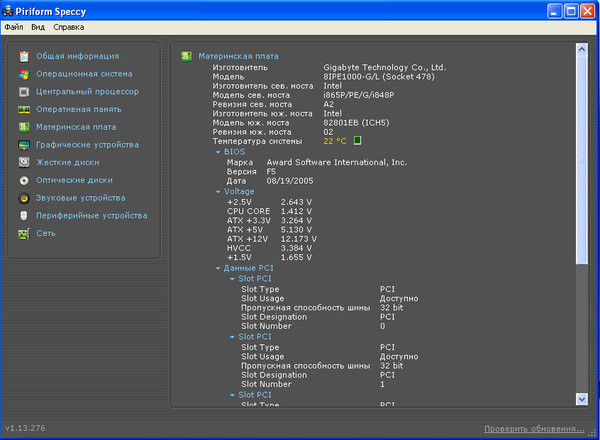Click the network card icon for Сеть
The width and height of the screenshot is (600, 440).
[24, 234]
